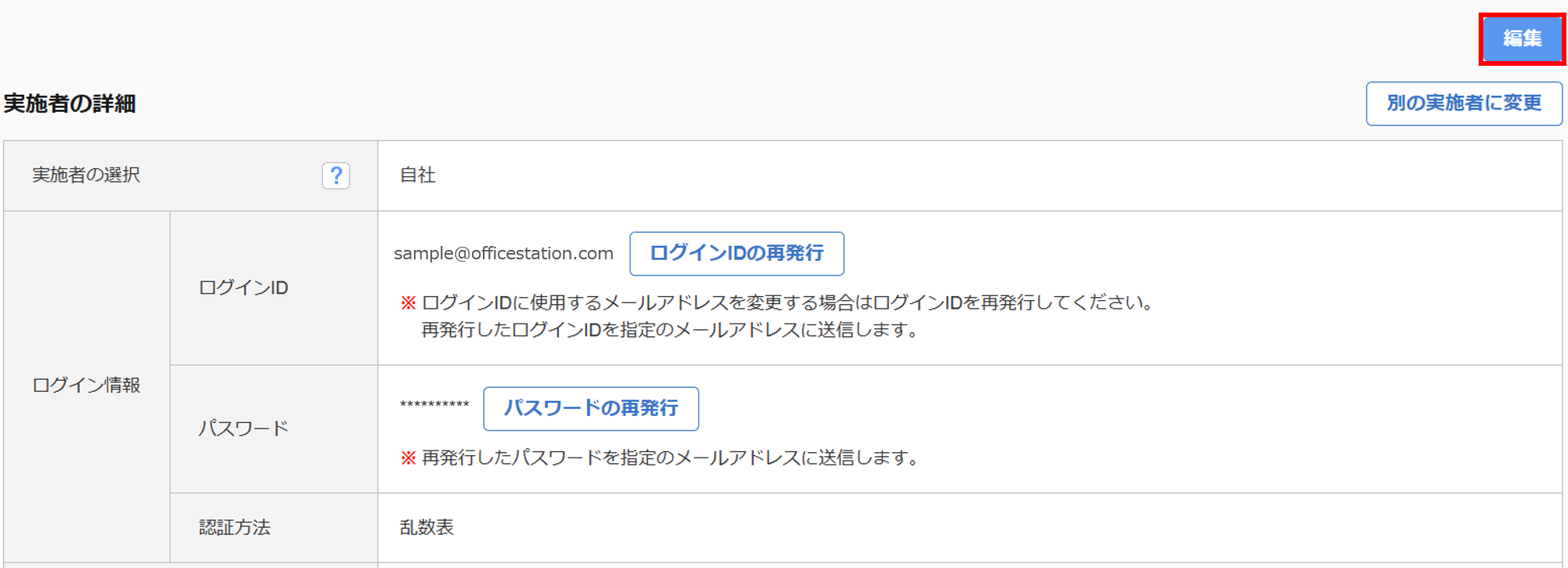Open the help icon beside 実施者の選択
The image size is (1568, 568).
[336, 175]
